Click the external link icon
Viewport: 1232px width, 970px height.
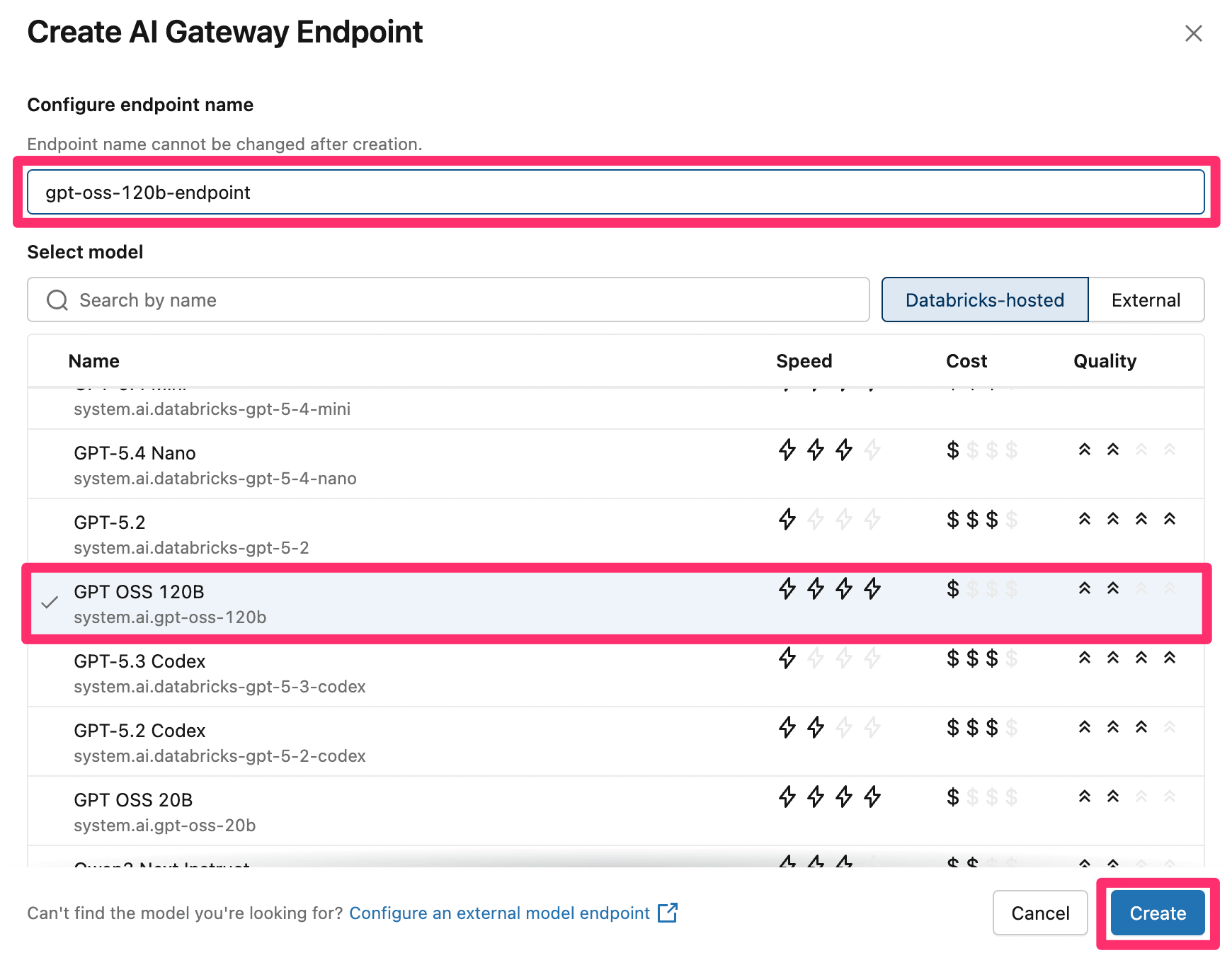pyautogui.click(x=667, y=913)
